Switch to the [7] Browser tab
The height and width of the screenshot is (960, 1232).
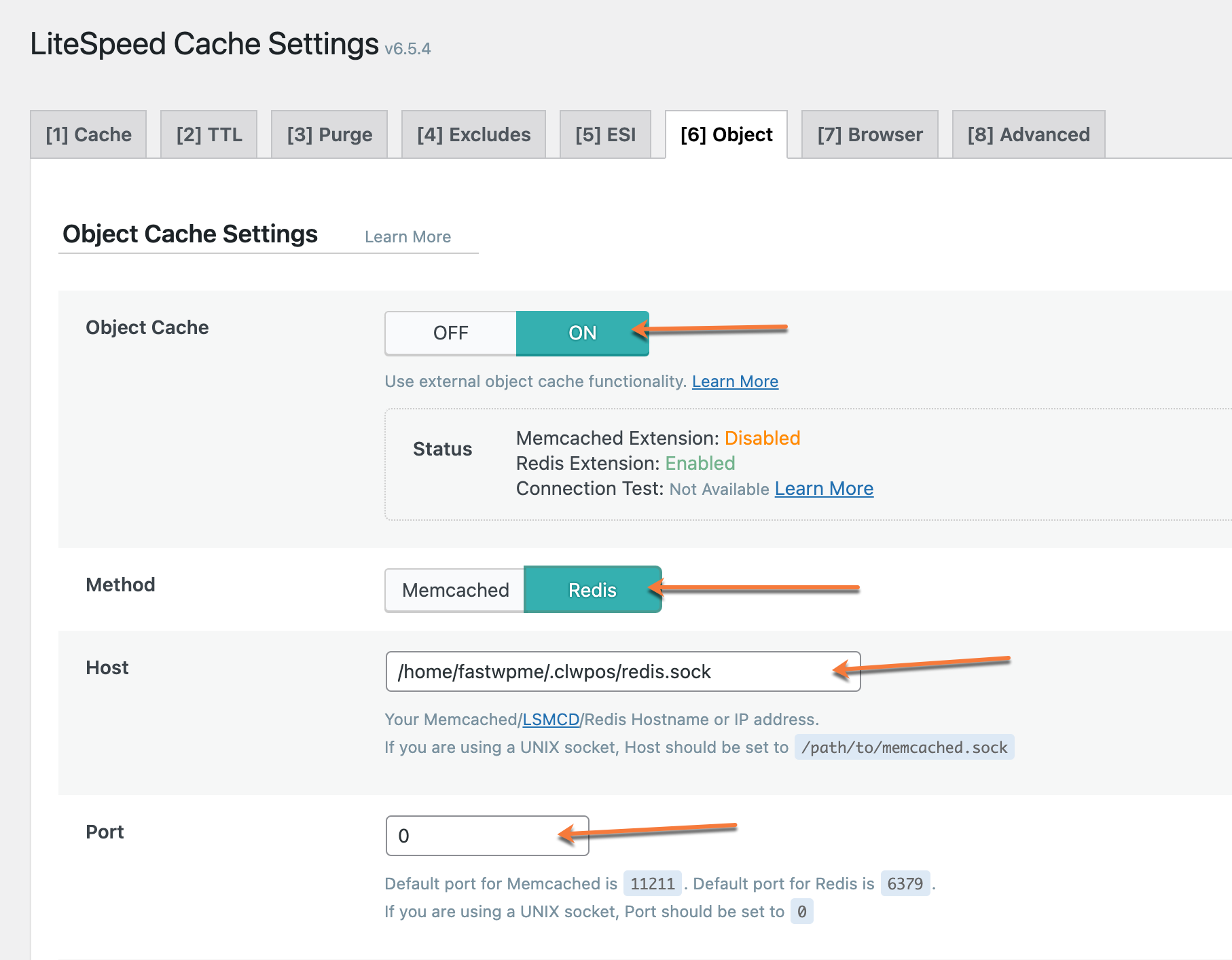(869, 134)
